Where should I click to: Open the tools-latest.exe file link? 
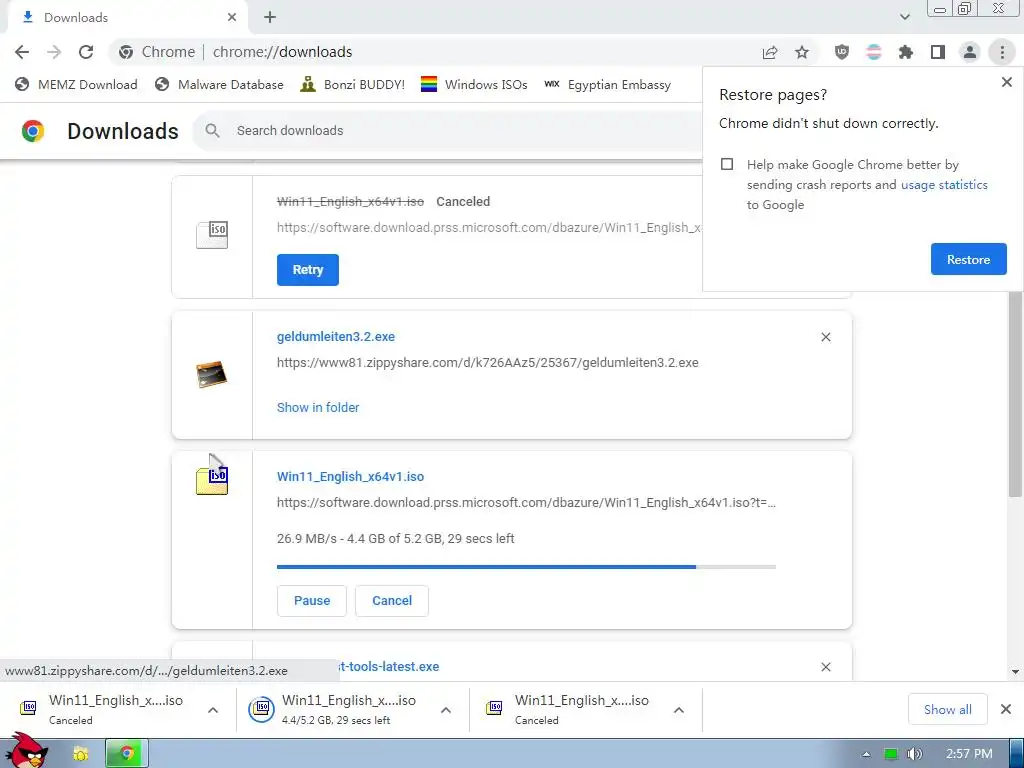click(389, 667)
